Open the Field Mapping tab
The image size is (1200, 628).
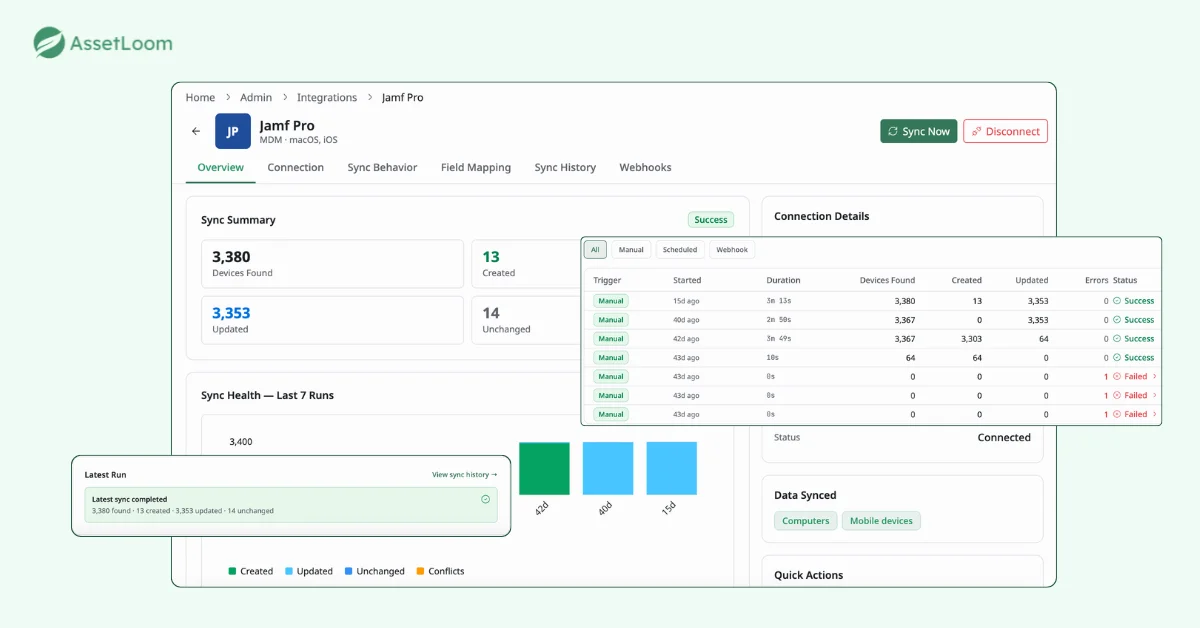[476, 167]
